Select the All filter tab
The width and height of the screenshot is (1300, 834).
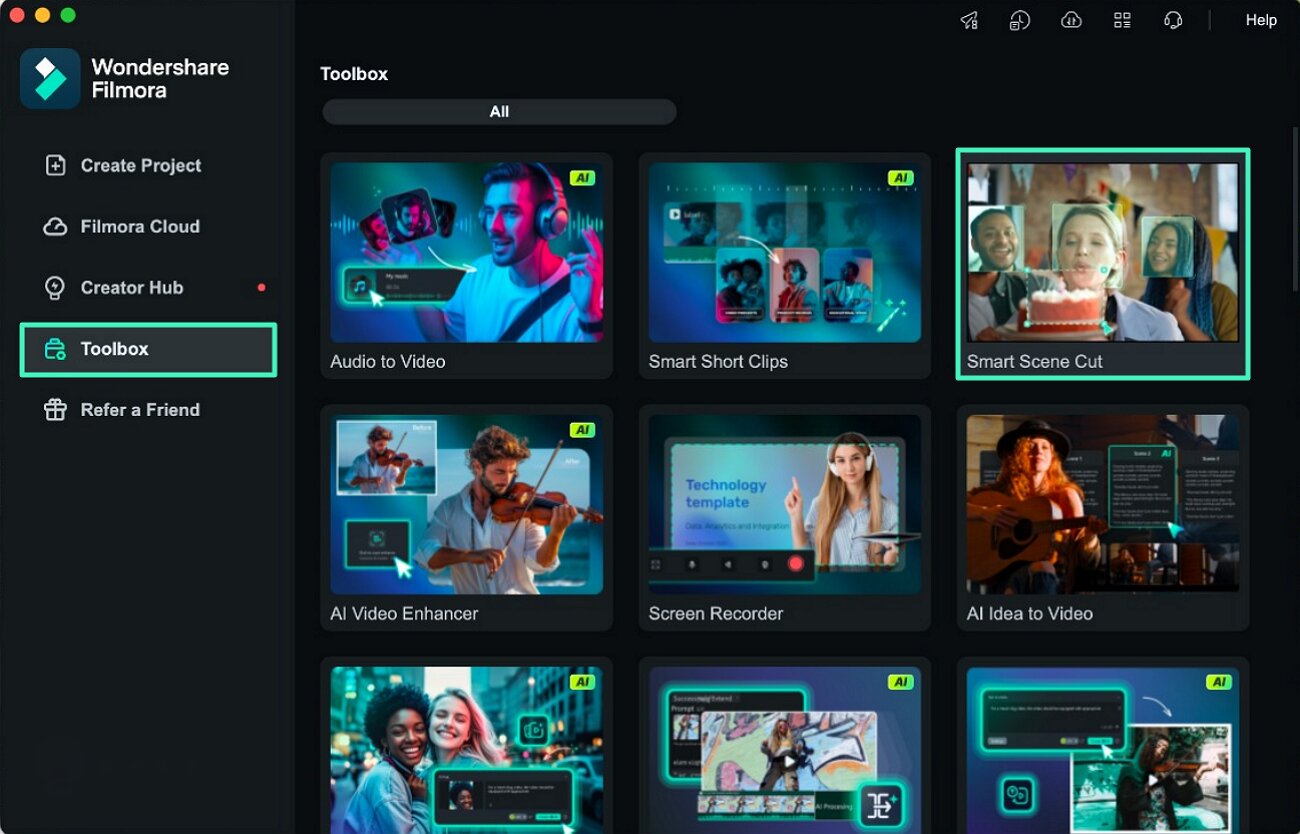click(499, 112)
